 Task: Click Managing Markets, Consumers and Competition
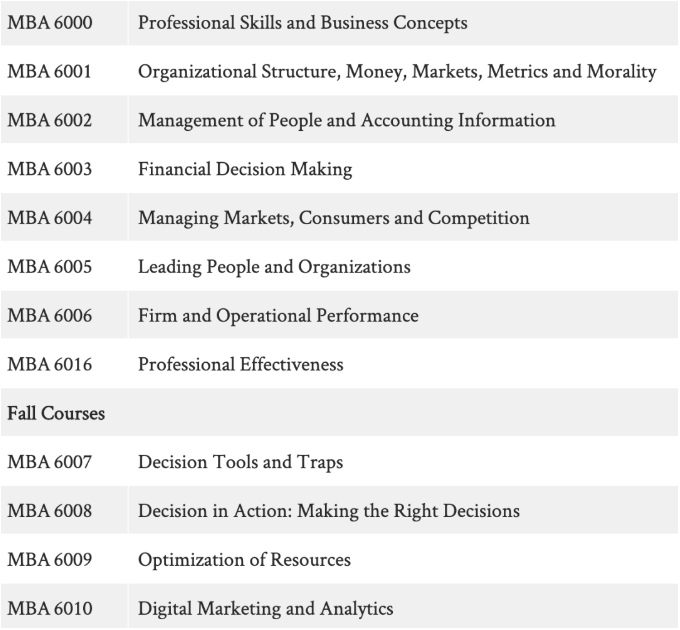coord(333,218)
